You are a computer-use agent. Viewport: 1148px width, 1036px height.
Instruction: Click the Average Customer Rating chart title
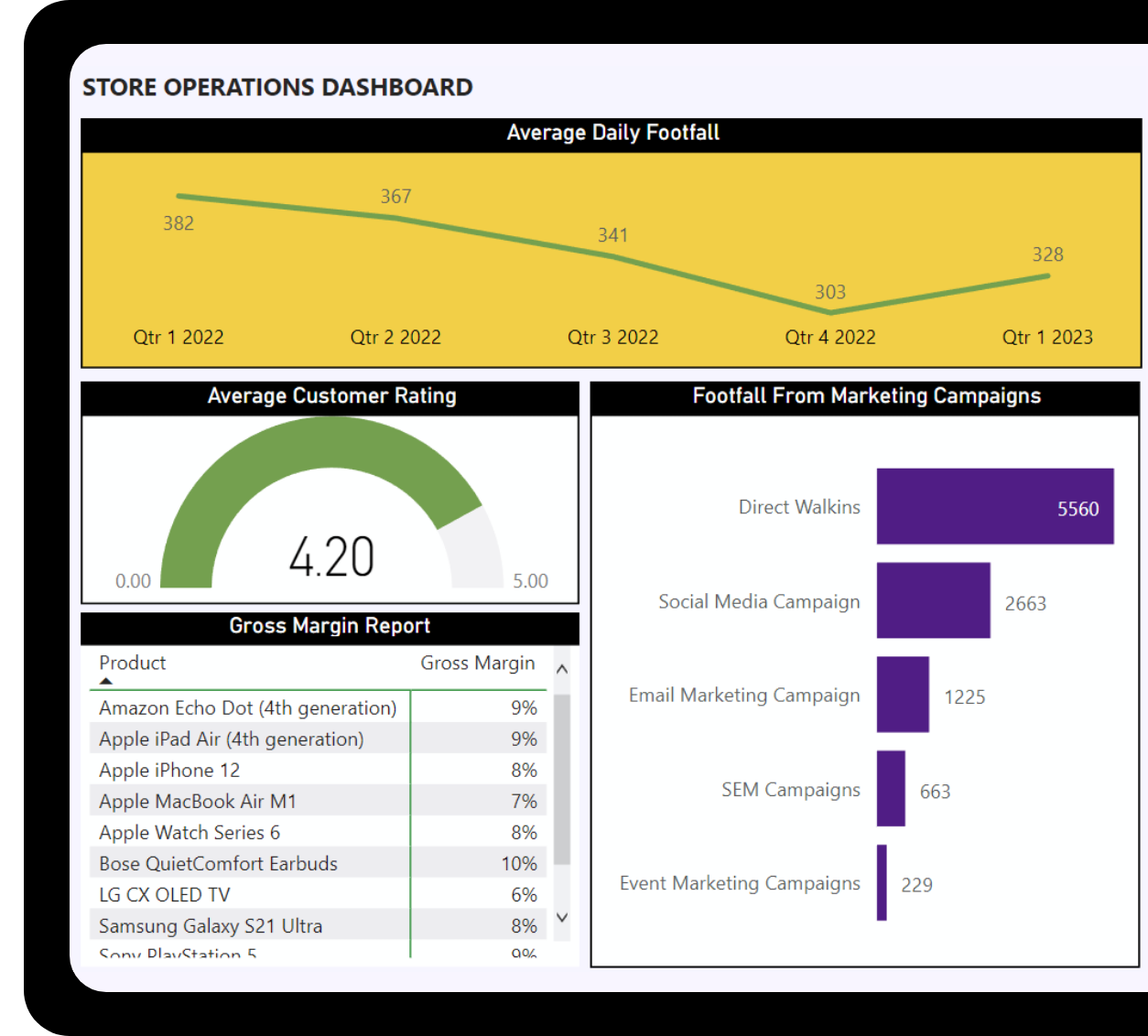point(331,395)
